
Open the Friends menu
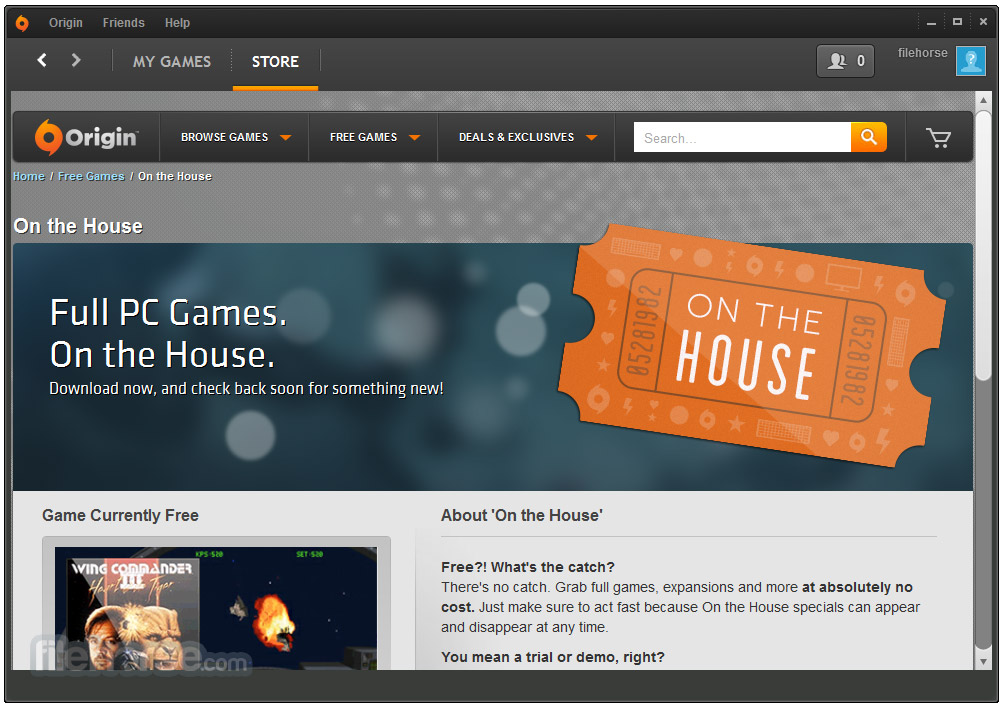coord(124,23)
